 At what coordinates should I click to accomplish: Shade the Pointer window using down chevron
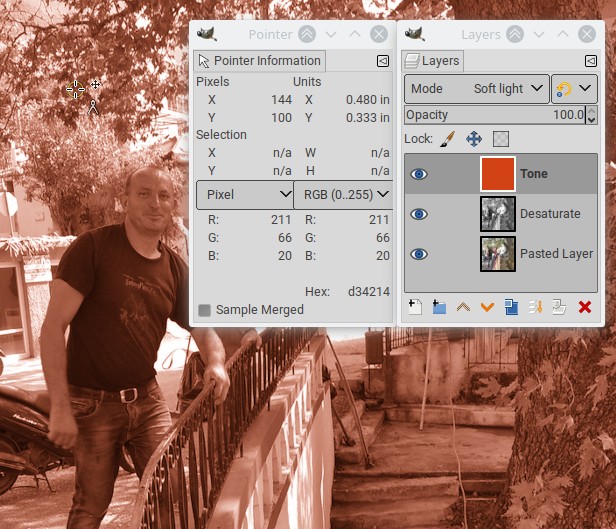click(331, 34)
